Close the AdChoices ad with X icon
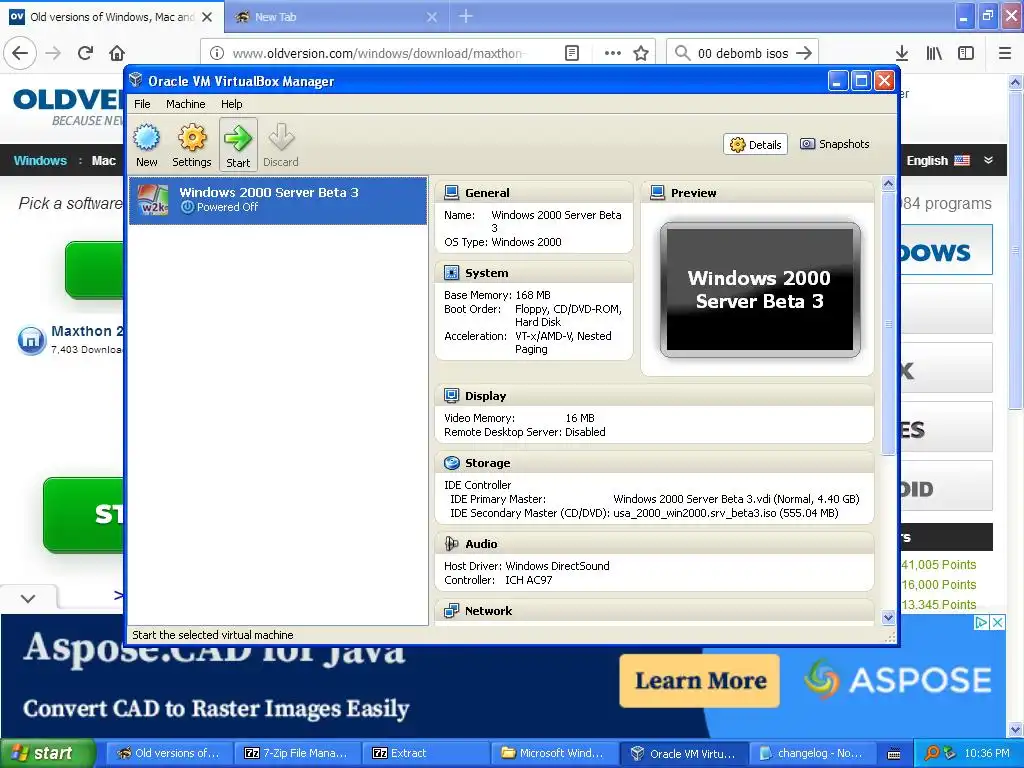The image size is (1024, 768). [998, 622]
